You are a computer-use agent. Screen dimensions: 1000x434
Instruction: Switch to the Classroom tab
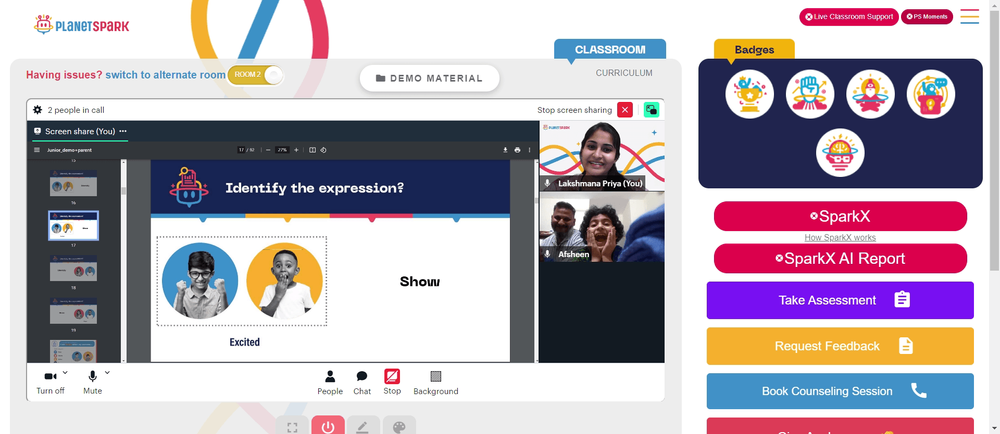[x=610, y=50]
